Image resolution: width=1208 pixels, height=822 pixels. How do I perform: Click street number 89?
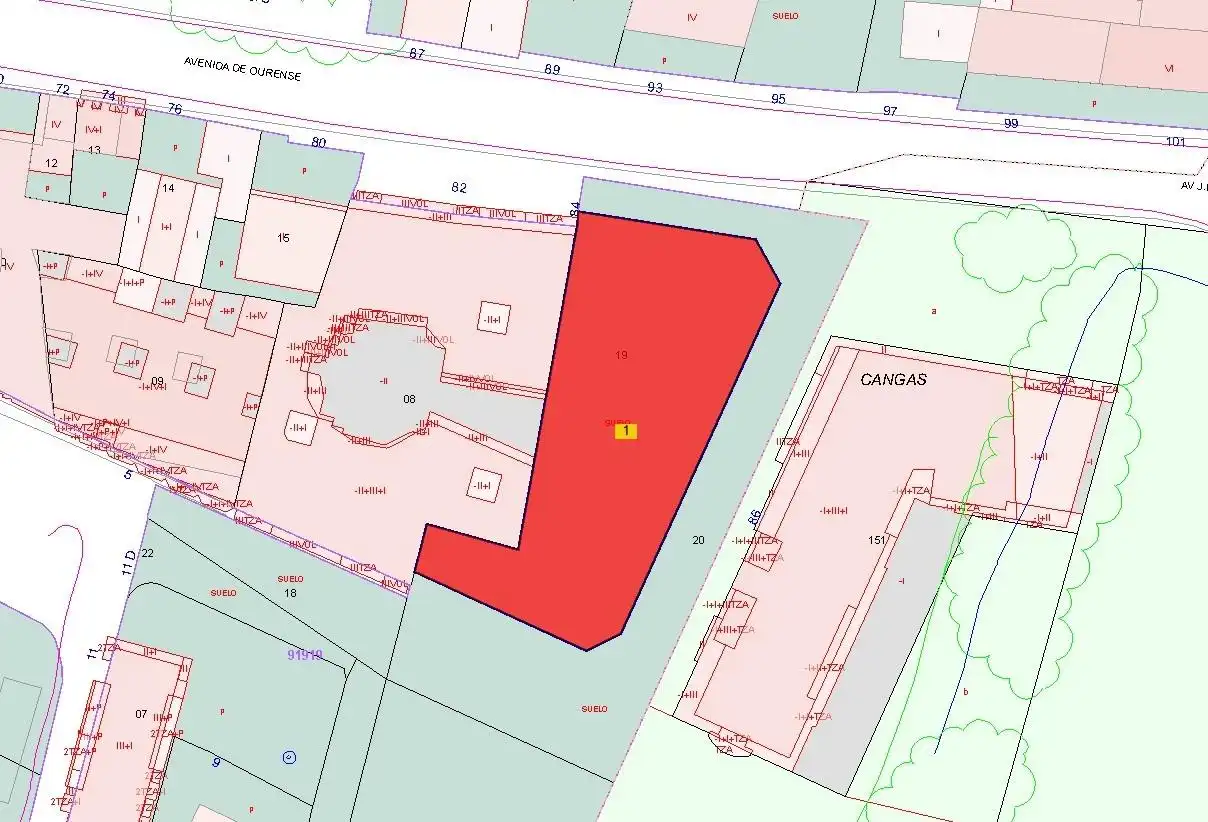point(552,69)
